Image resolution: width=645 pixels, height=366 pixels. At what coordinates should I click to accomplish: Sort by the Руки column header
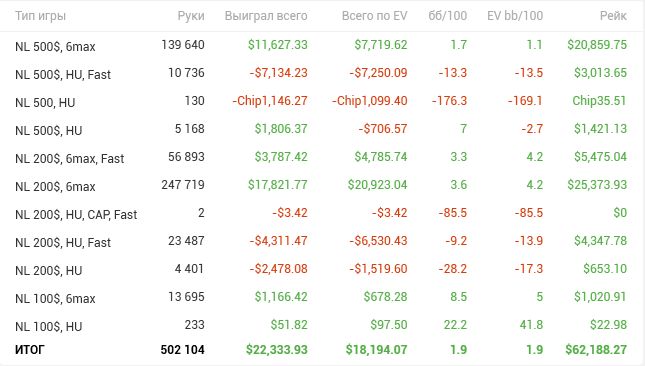191,16
